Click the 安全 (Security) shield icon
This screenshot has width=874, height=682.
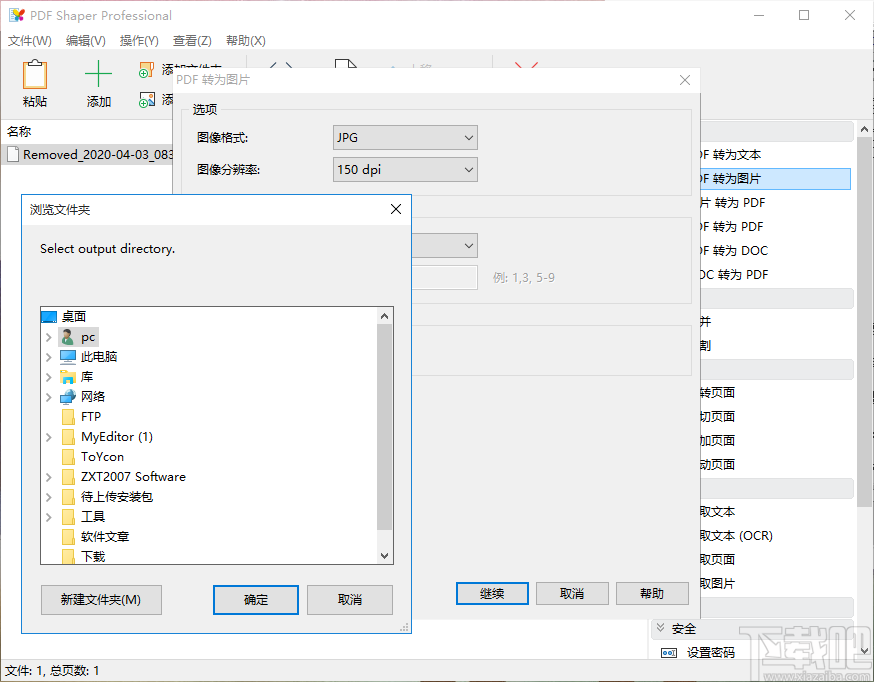[x=661, y=628]
